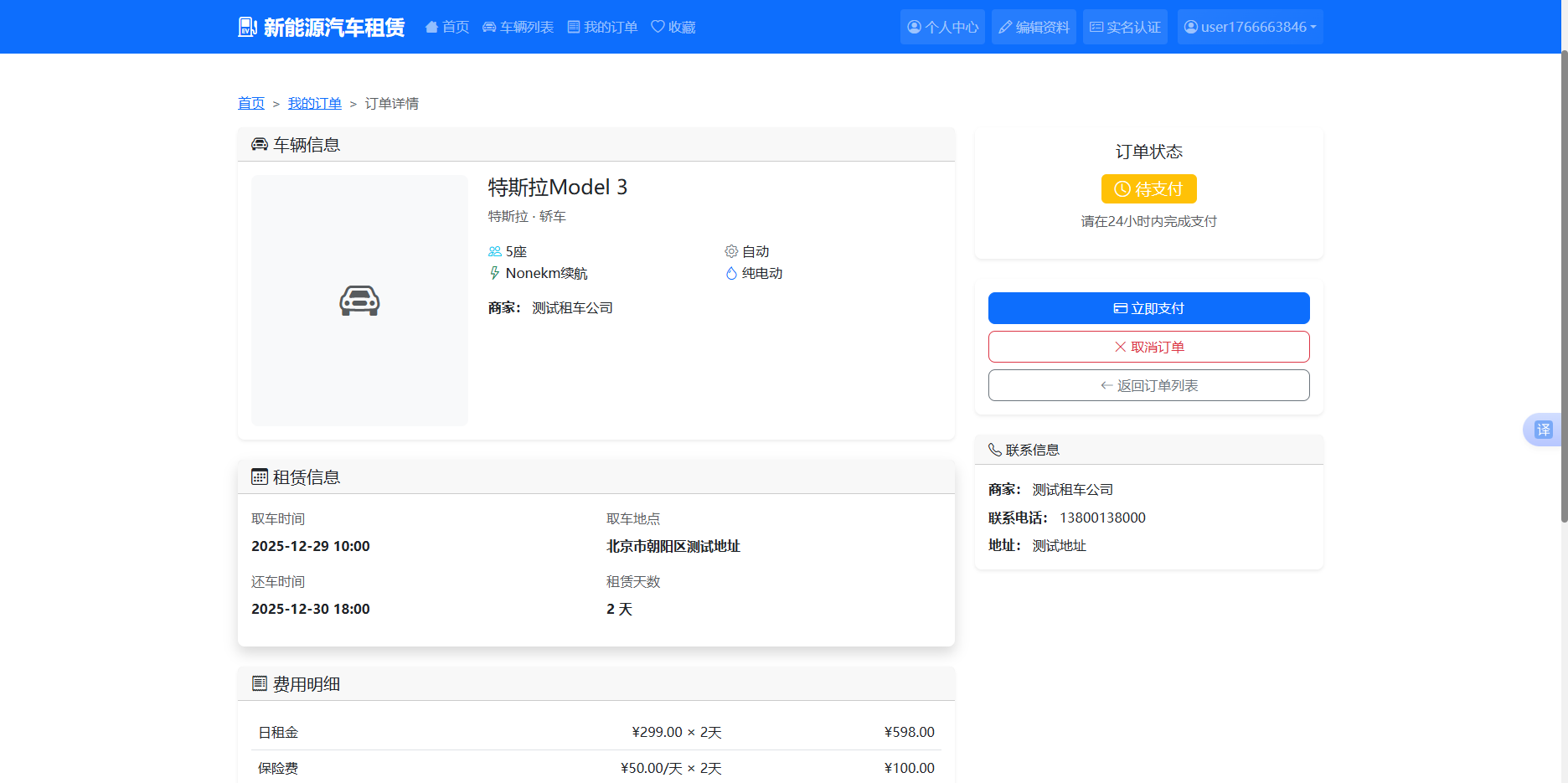Click pickup location 北京市朝阳区测试地址

point(673,546)
